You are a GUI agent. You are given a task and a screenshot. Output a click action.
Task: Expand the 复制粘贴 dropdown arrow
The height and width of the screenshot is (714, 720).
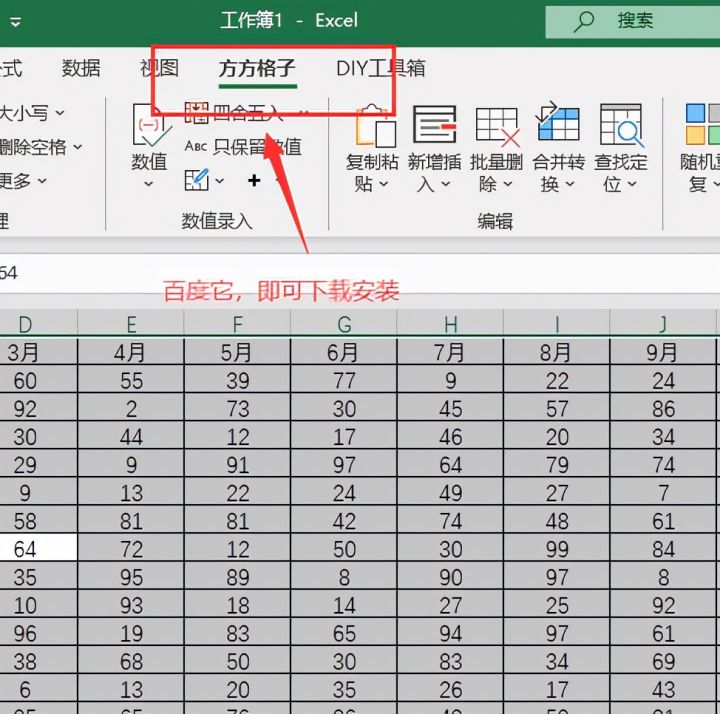click(384, 184)
